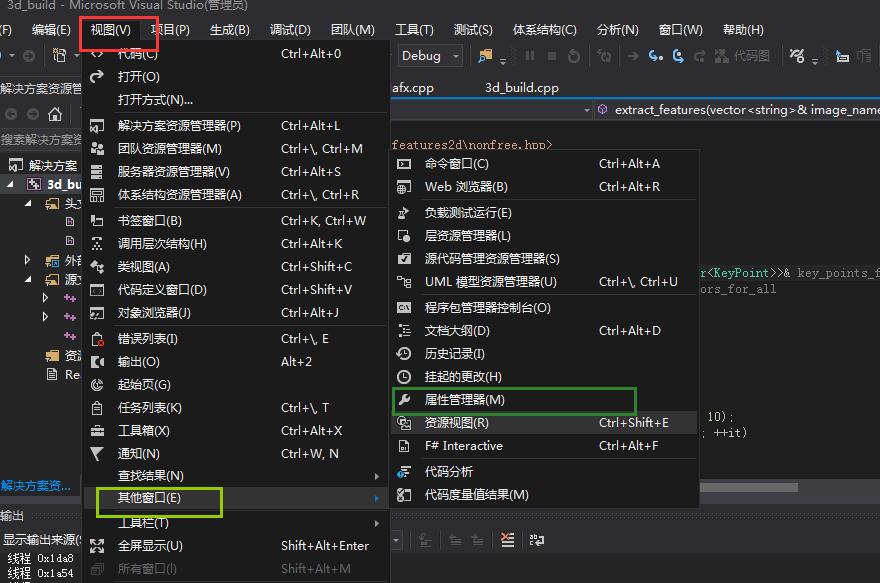The width and height of the screenshot is (880, 583).
Task: Click the Home icon in solution explorer
Action: coord(55,114)
